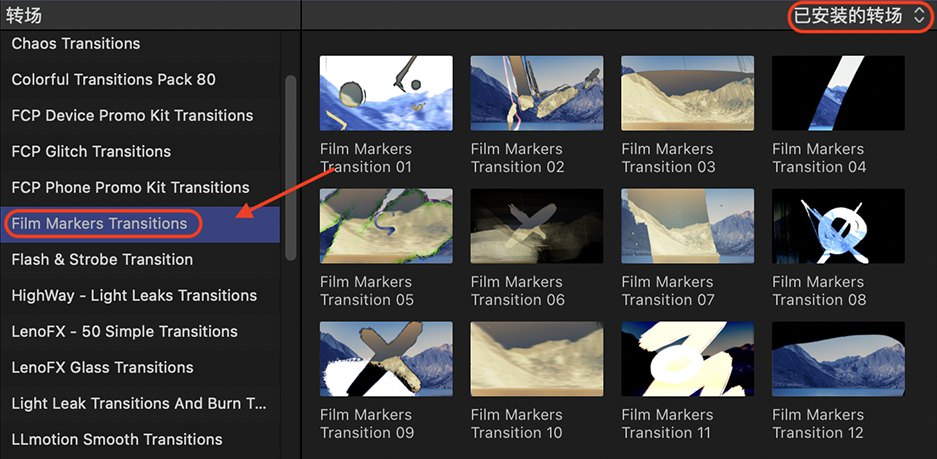The width and height of the screenshot is (937, 459).
Task: Click Film Markers Transition 12 thumbnail
Action: [x=838, y=359]
